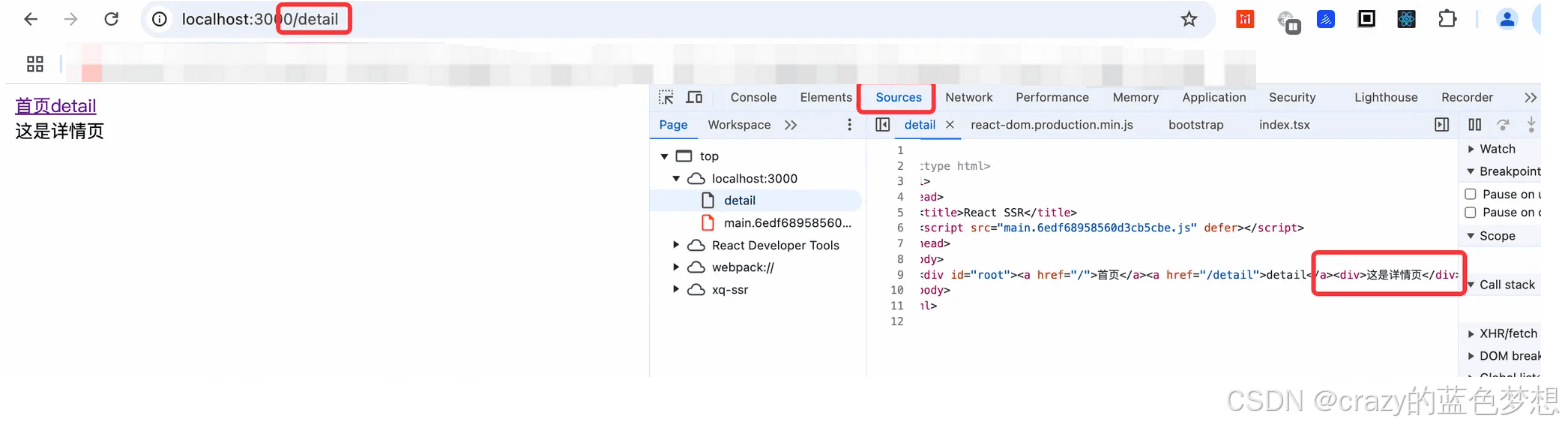Go back with the browser back arrow
This screenshot has height=428, width=1564.
tap(31, 19)
